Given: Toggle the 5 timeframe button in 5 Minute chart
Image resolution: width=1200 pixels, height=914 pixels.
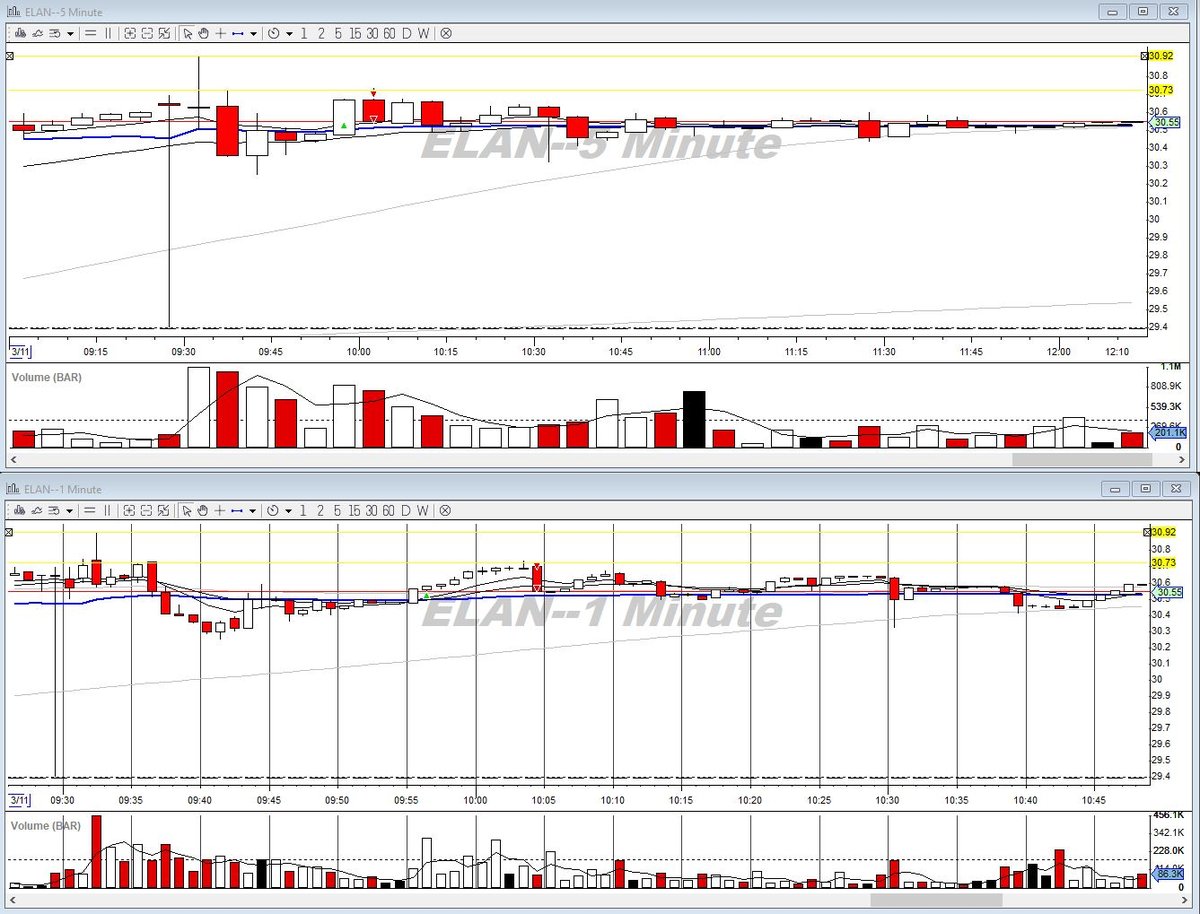Looking at the screenshot, I should coord(338,34).
